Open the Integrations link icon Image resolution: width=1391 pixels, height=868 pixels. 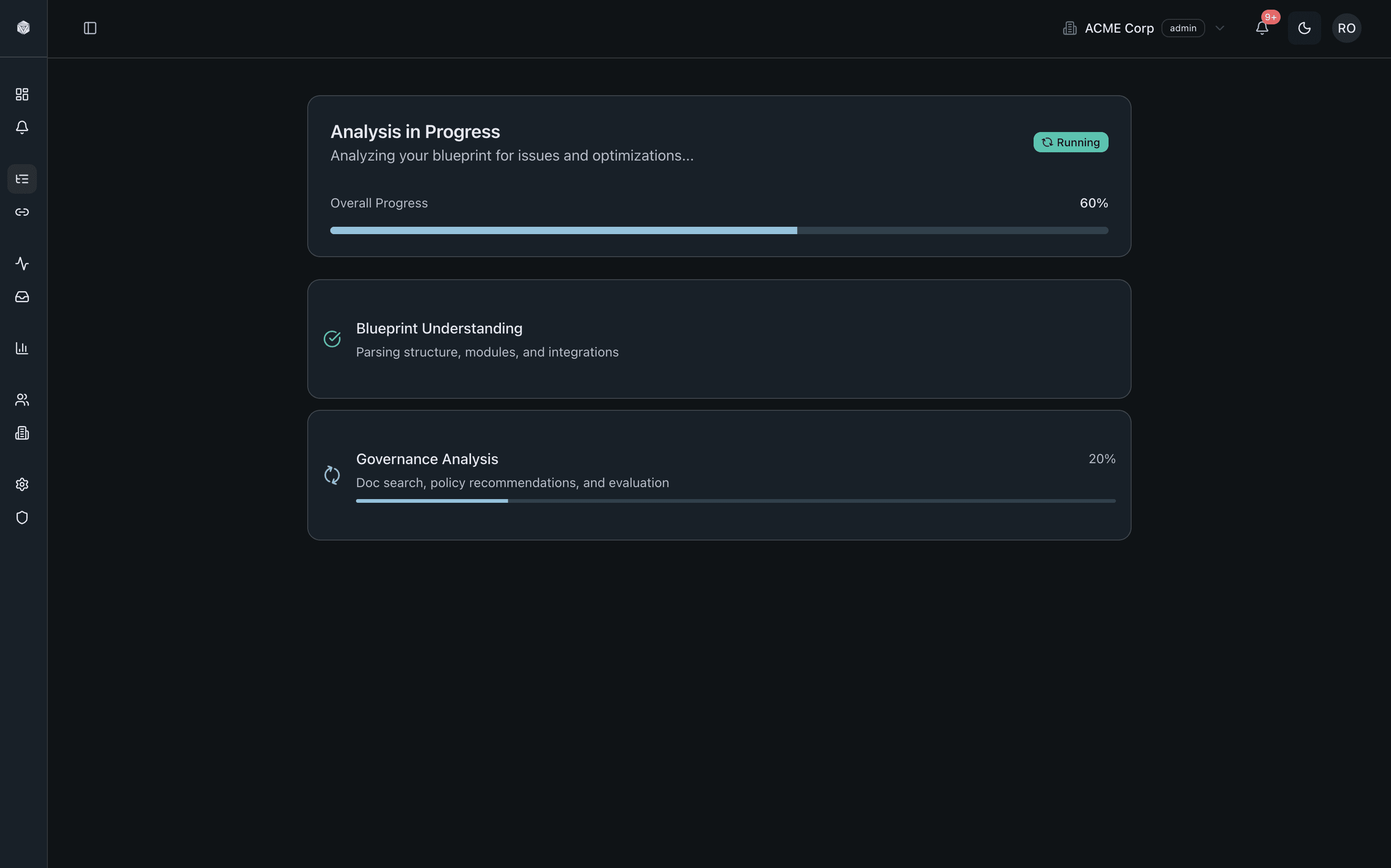[22, 212]
